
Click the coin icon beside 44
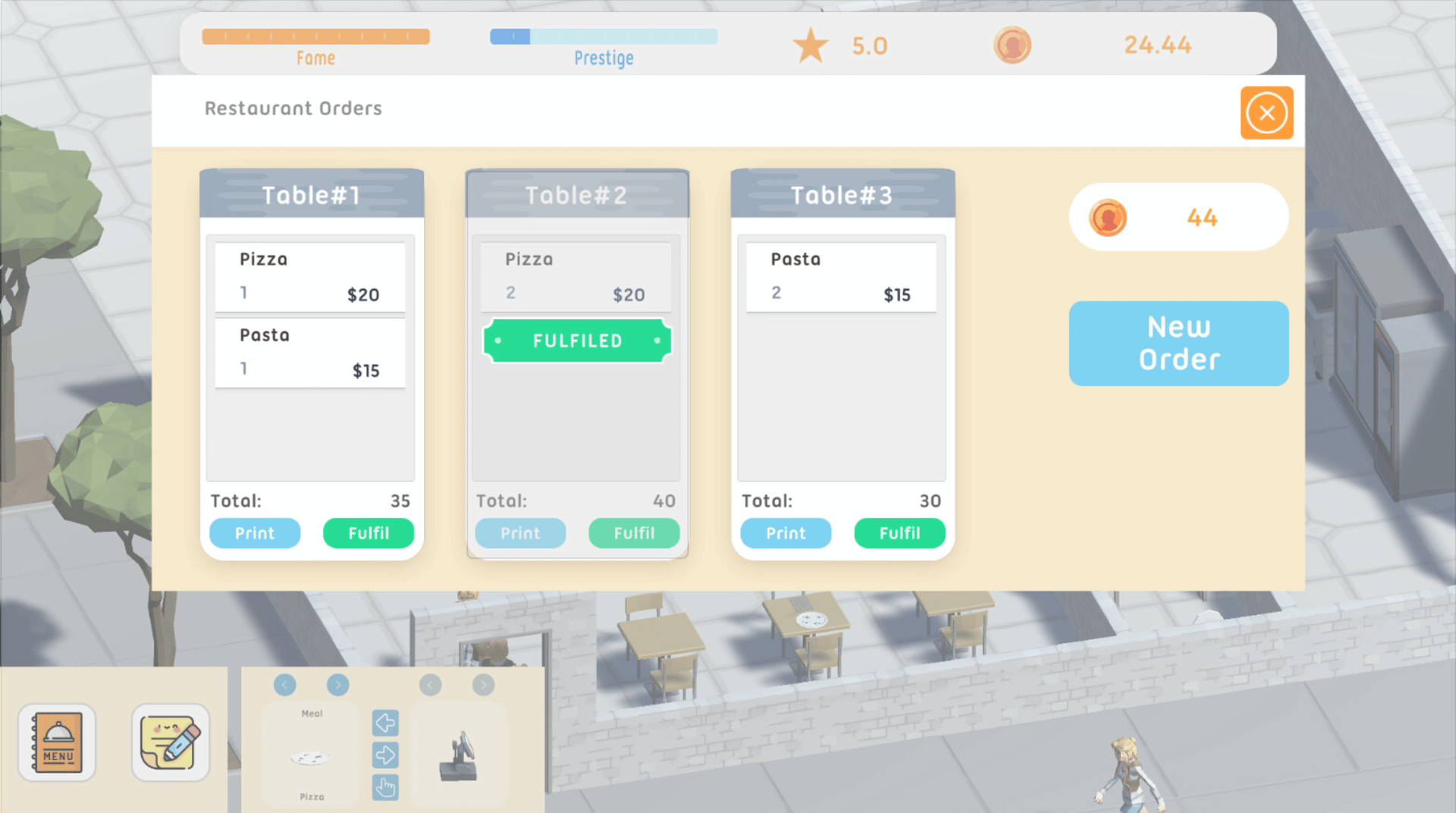pyautogui.click(x=1107, y=218)
